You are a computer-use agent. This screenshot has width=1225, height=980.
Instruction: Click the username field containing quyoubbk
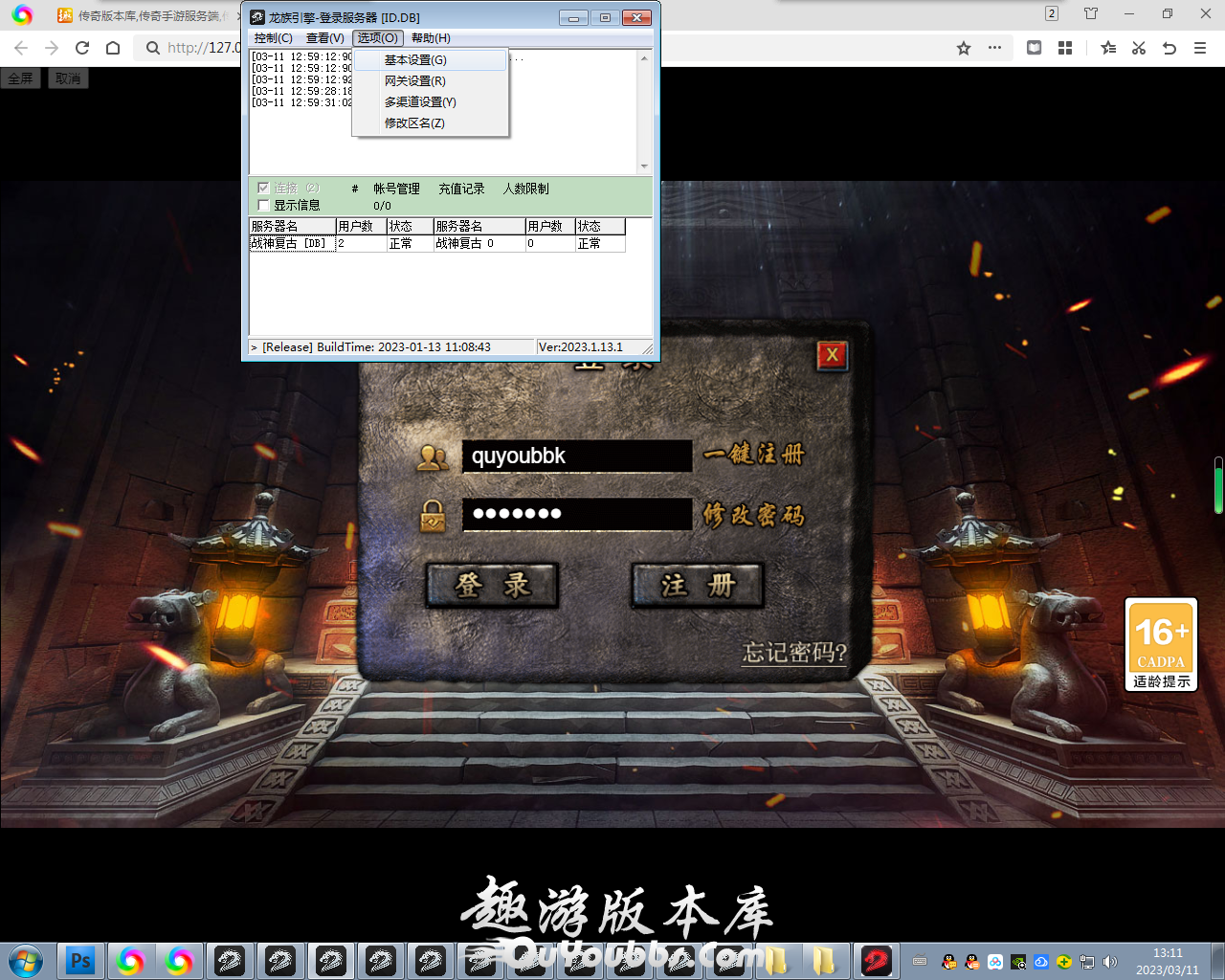coord(576,456)
